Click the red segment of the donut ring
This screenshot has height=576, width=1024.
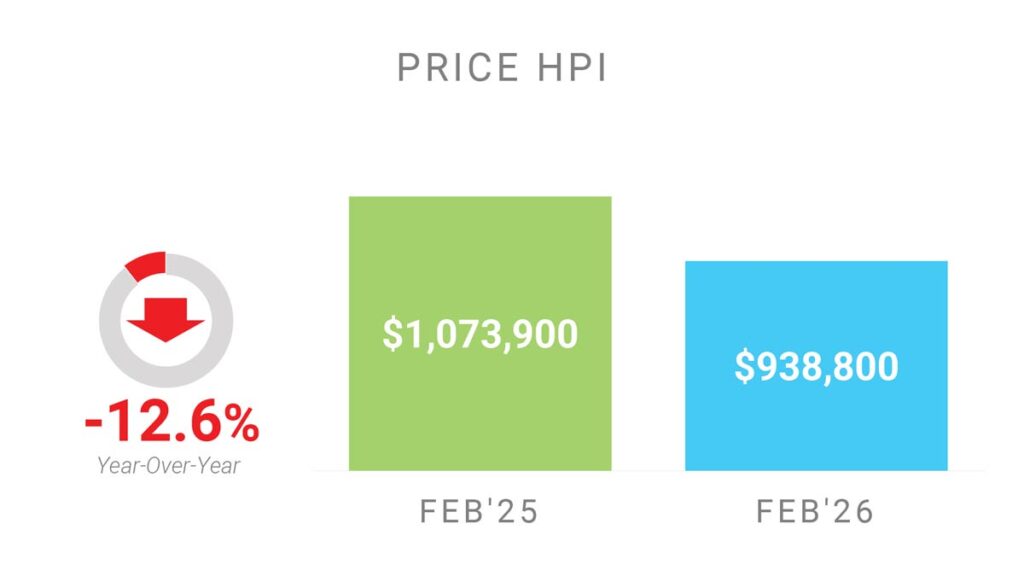tap(146, 266)
